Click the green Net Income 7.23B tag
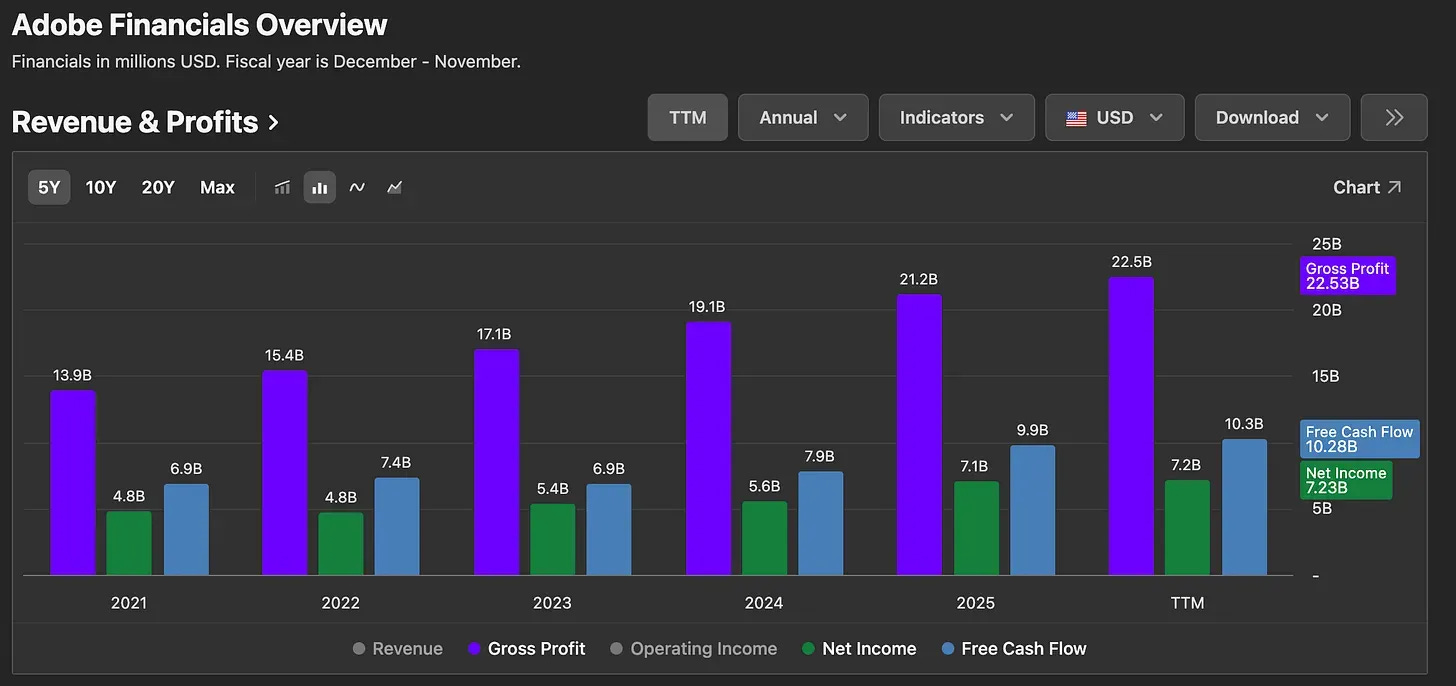The image size is (1456, 686). (x=1347, y=480)
